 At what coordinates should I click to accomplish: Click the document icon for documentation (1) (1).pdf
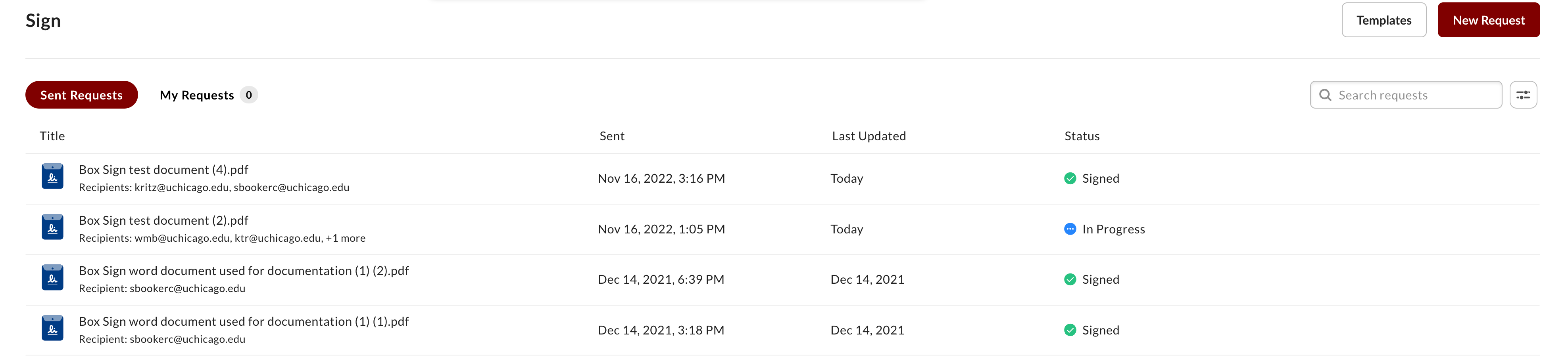tap(52, 329)
